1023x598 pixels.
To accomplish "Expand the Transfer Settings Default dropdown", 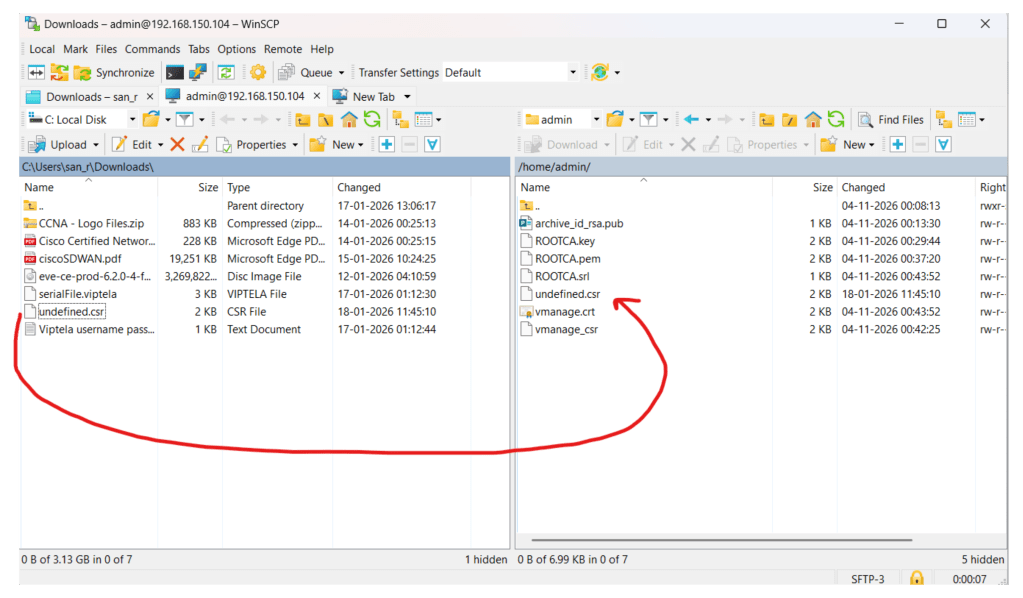I will [572, 72].
